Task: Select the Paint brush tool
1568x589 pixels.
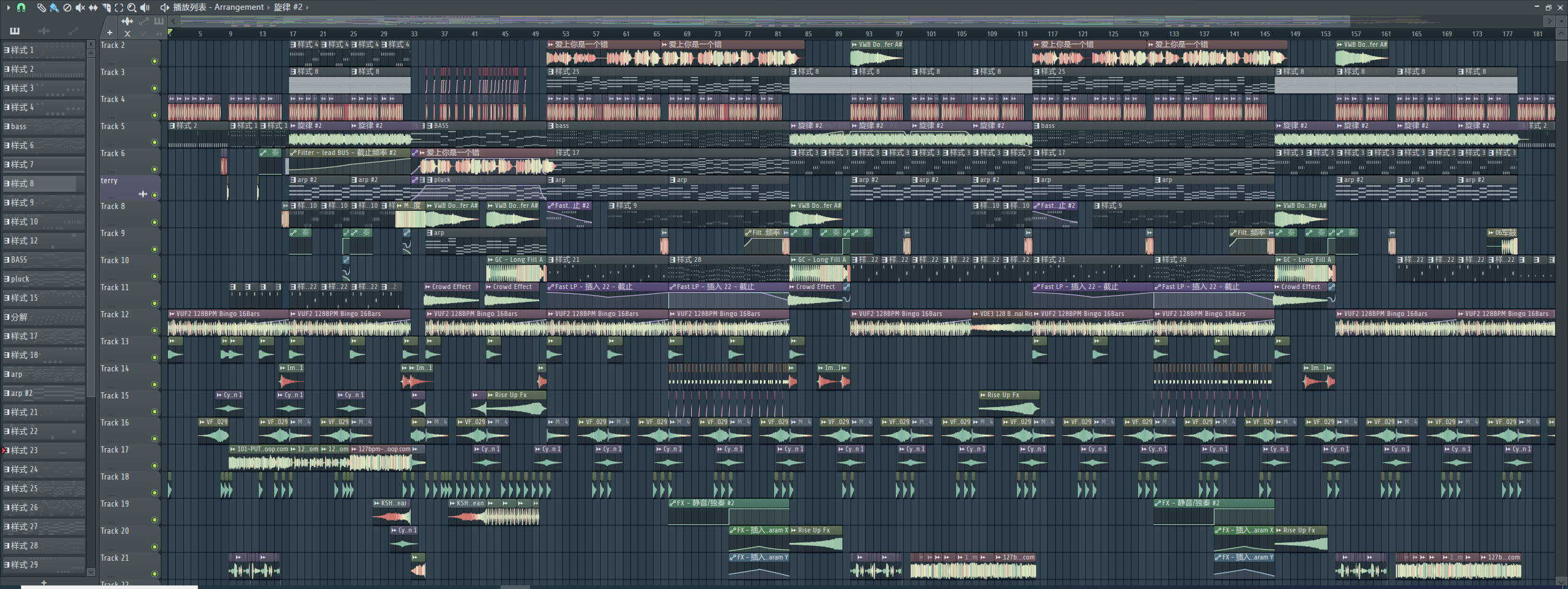Action: coord(54,7)
